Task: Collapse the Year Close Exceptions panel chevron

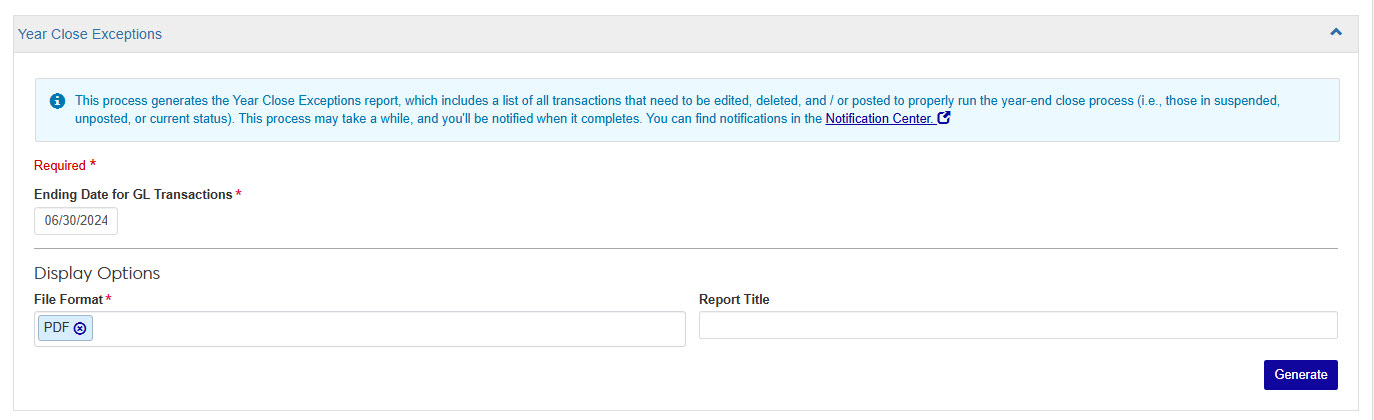Action: tap(1335, 32)
